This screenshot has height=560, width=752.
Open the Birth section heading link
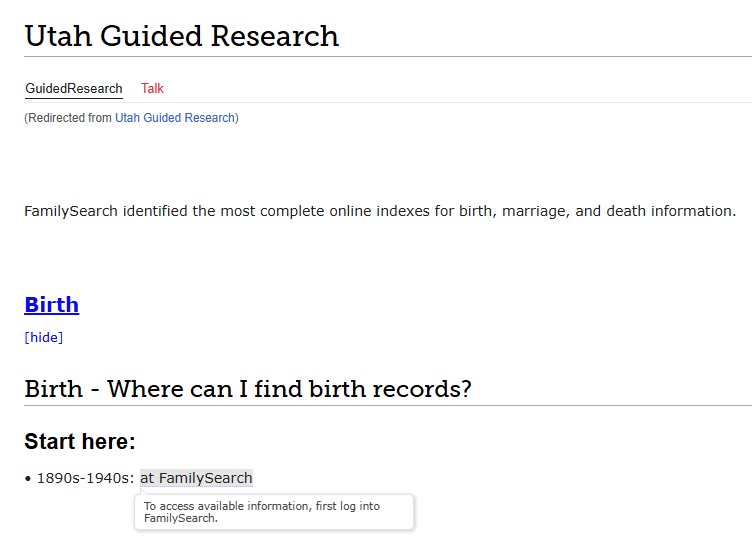pyautogui.click(x=52, y=305)
